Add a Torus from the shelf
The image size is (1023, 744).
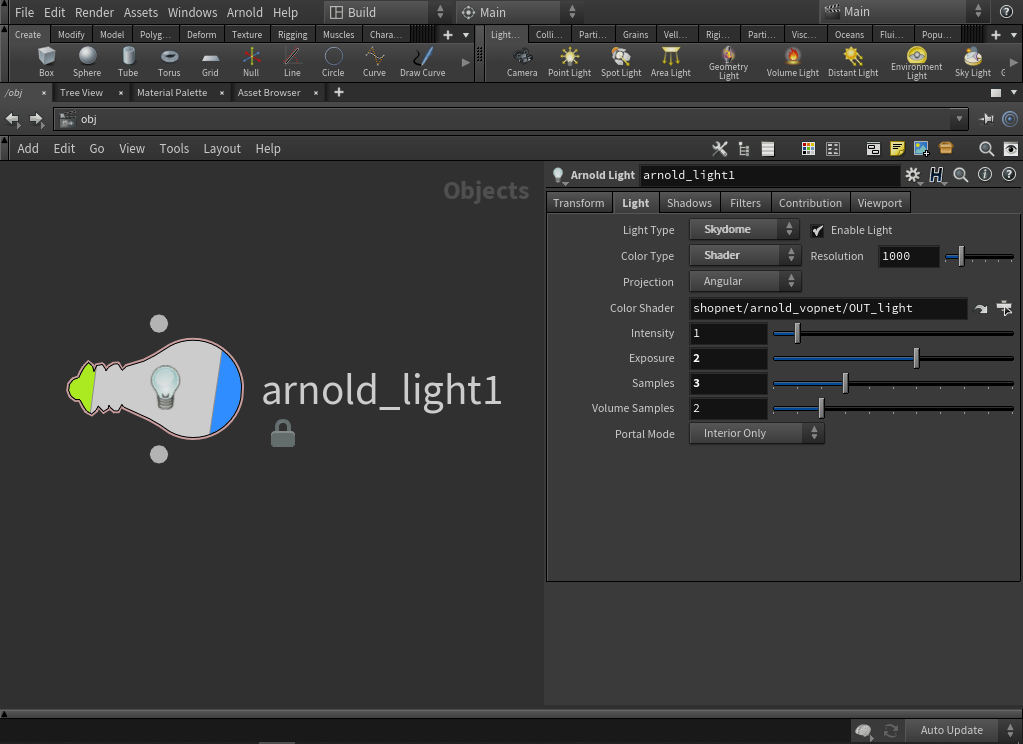coord(169,62)
